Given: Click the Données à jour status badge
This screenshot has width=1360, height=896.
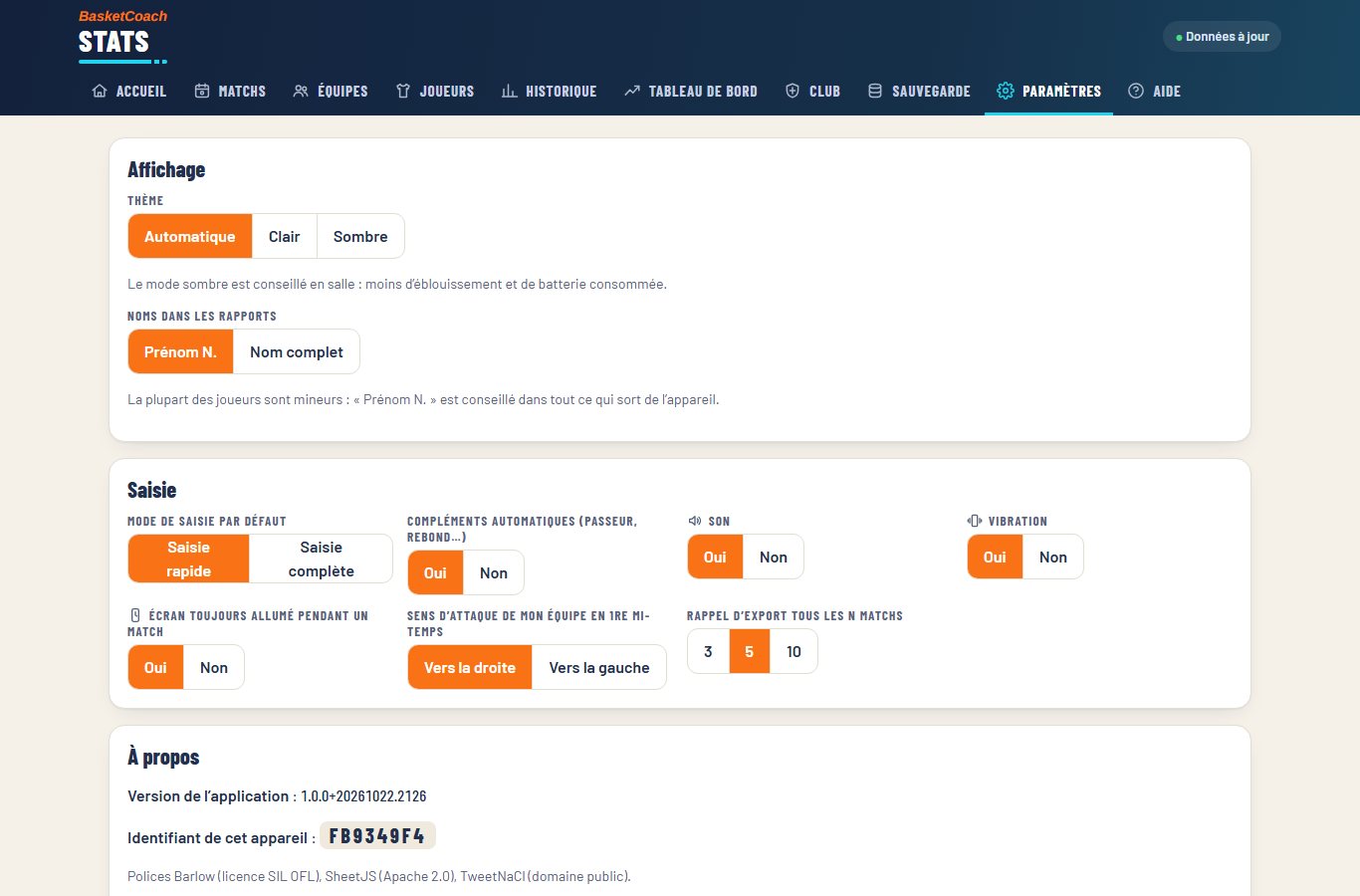Looking at the screenshot, I should coord(1222,37).
